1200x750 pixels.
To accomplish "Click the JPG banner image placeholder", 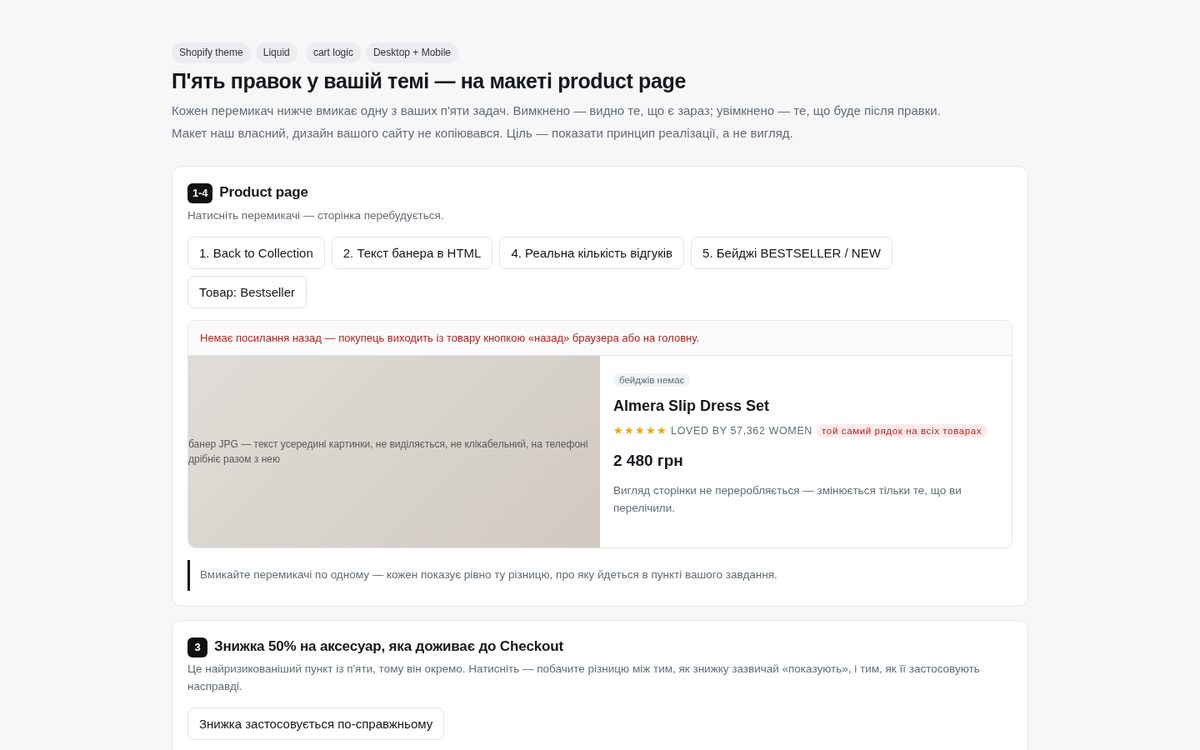I will click(394, 452).
